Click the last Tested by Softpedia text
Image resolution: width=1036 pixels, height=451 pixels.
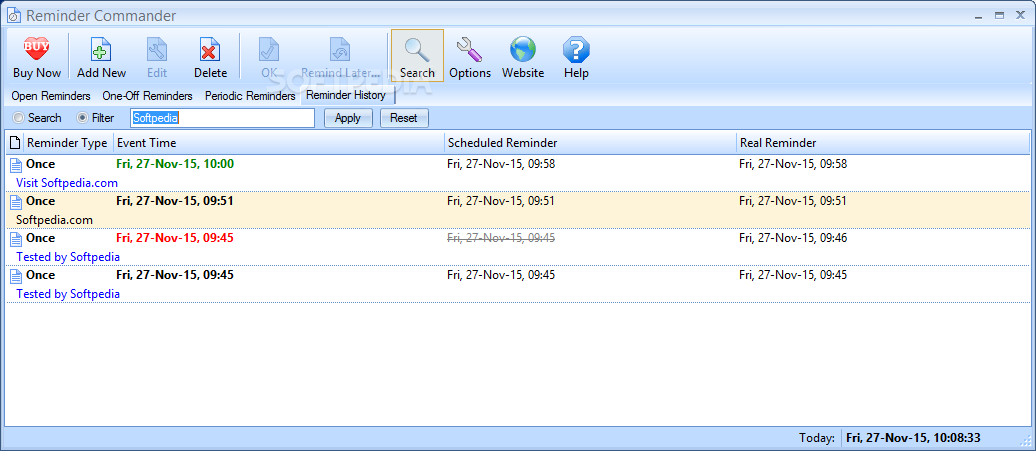click(x=68, y=294)
